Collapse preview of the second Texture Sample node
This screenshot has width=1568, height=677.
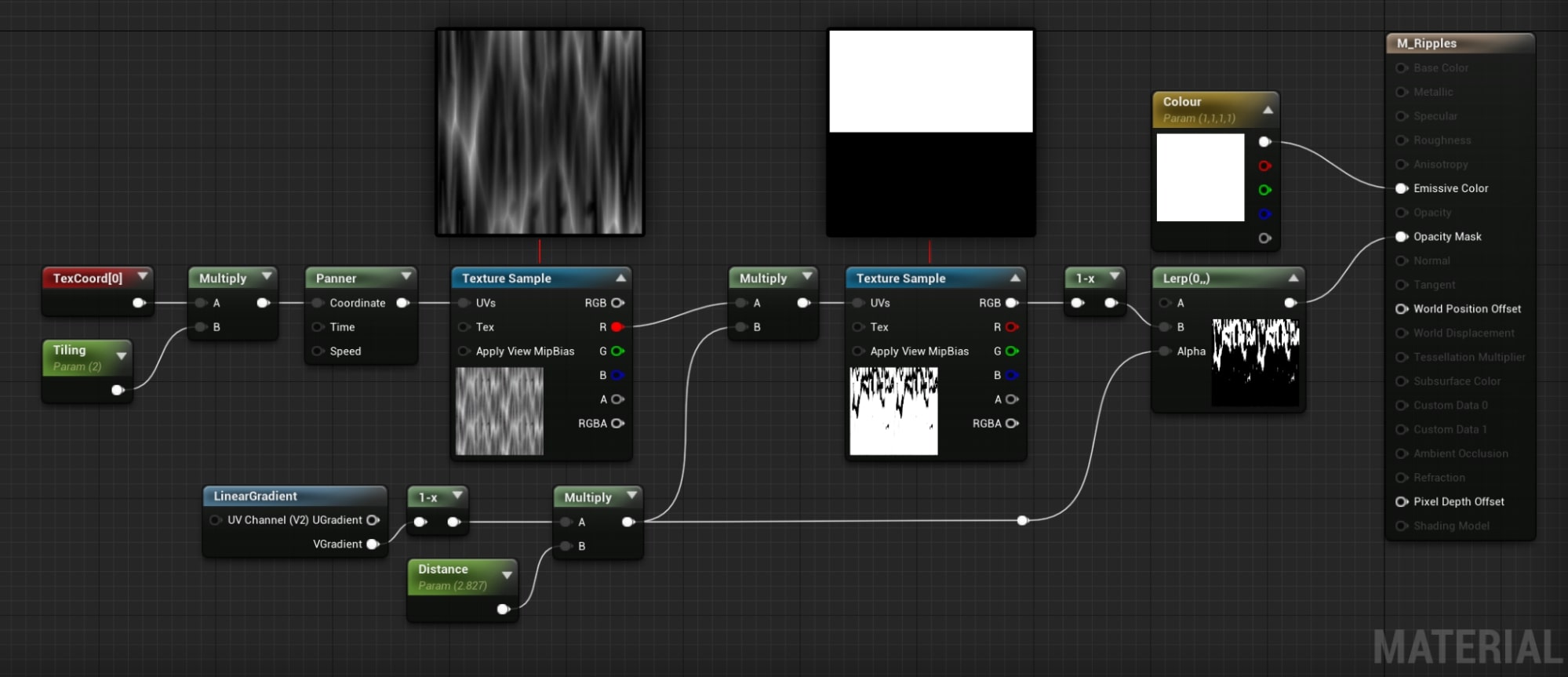[x=1015, y=278]
